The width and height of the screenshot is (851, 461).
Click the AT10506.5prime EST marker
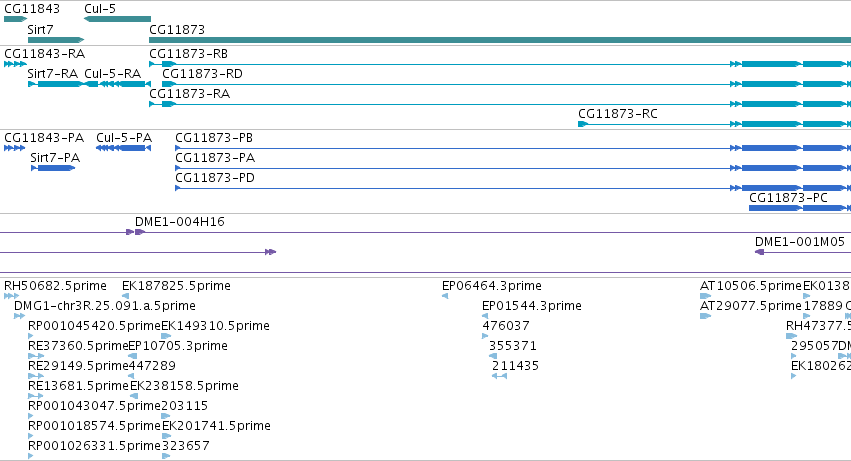pos(706,296)
